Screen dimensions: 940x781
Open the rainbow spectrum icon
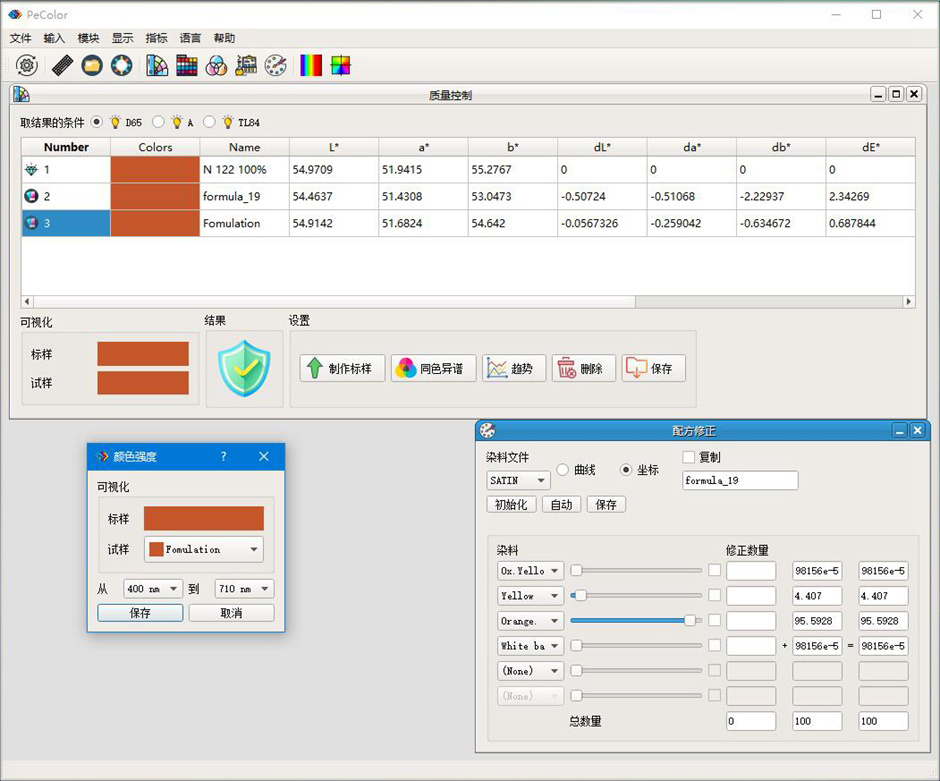pos(311,66)
